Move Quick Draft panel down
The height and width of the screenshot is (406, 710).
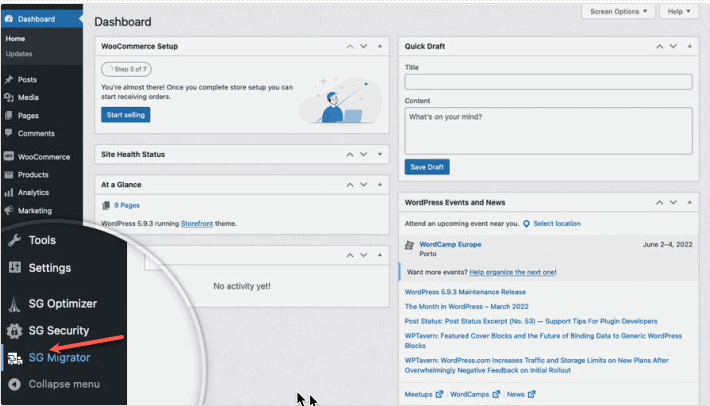(673, 46)
